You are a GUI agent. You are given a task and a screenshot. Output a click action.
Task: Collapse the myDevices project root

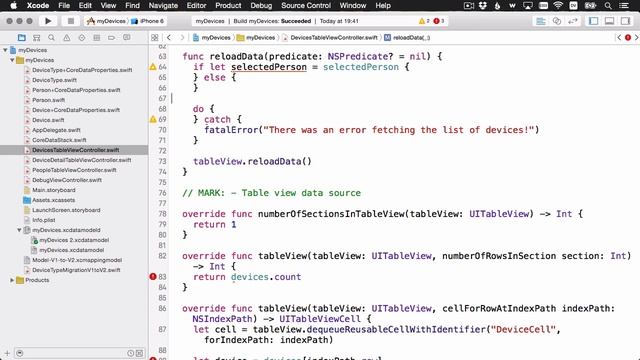pyautogui.click(x=5, y=50)
